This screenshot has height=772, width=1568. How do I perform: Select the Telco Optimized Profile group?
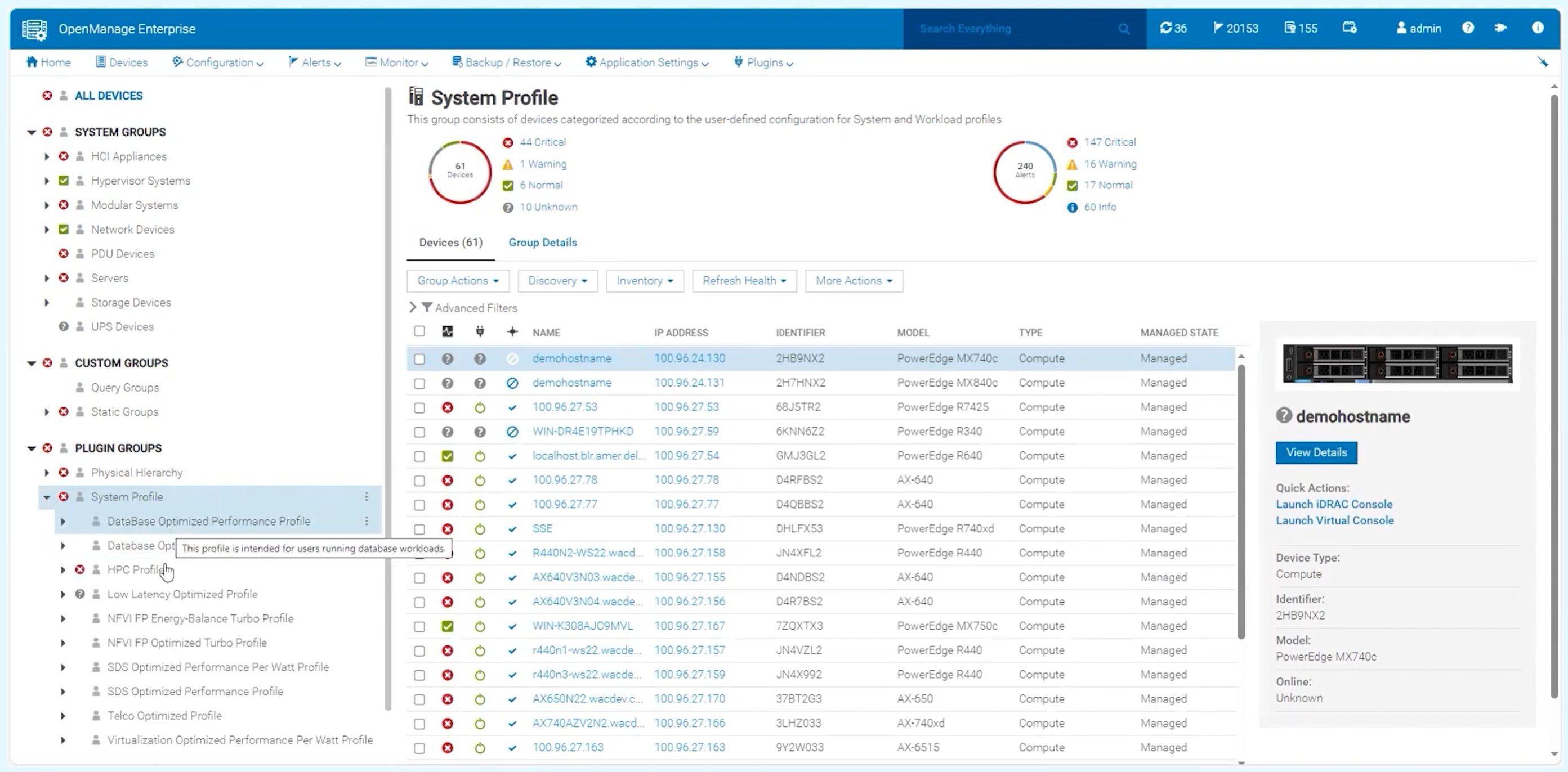click(164, 715)
